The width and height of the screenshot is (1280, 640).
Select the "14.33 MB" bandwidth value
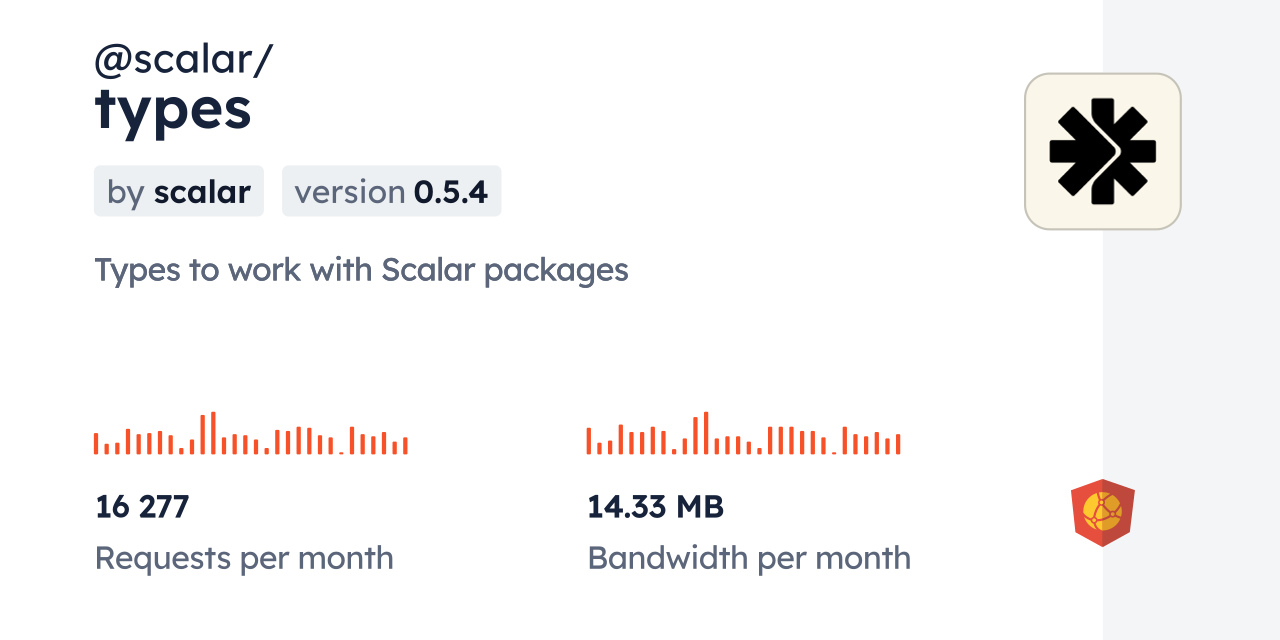655,507
